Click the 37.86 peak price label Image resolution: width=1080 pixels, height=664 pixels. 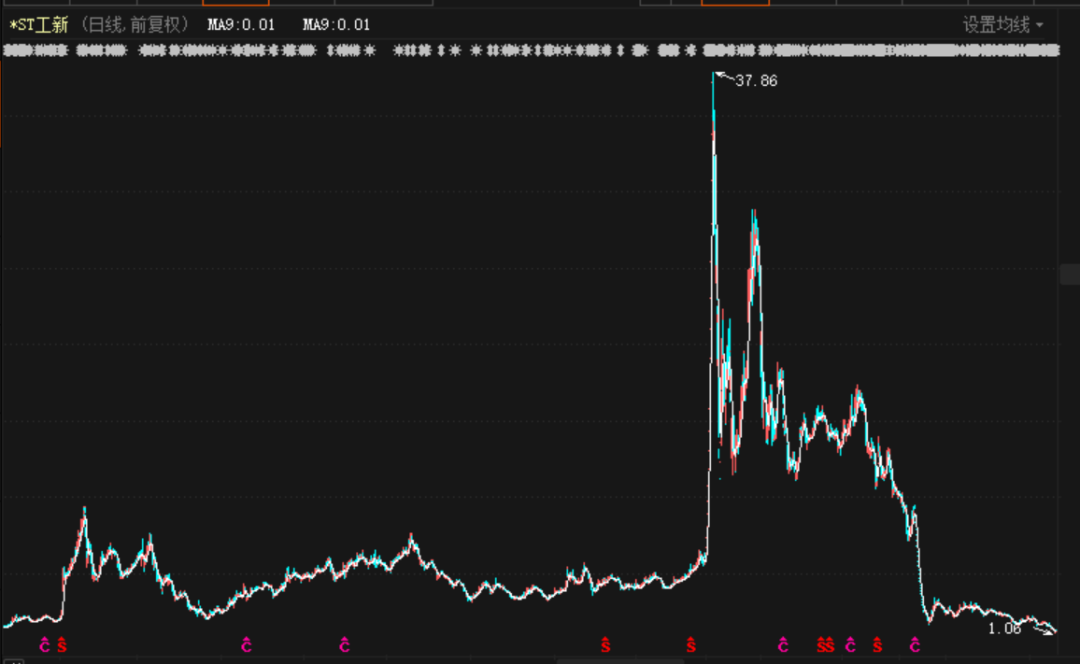[x=756, y=81]
